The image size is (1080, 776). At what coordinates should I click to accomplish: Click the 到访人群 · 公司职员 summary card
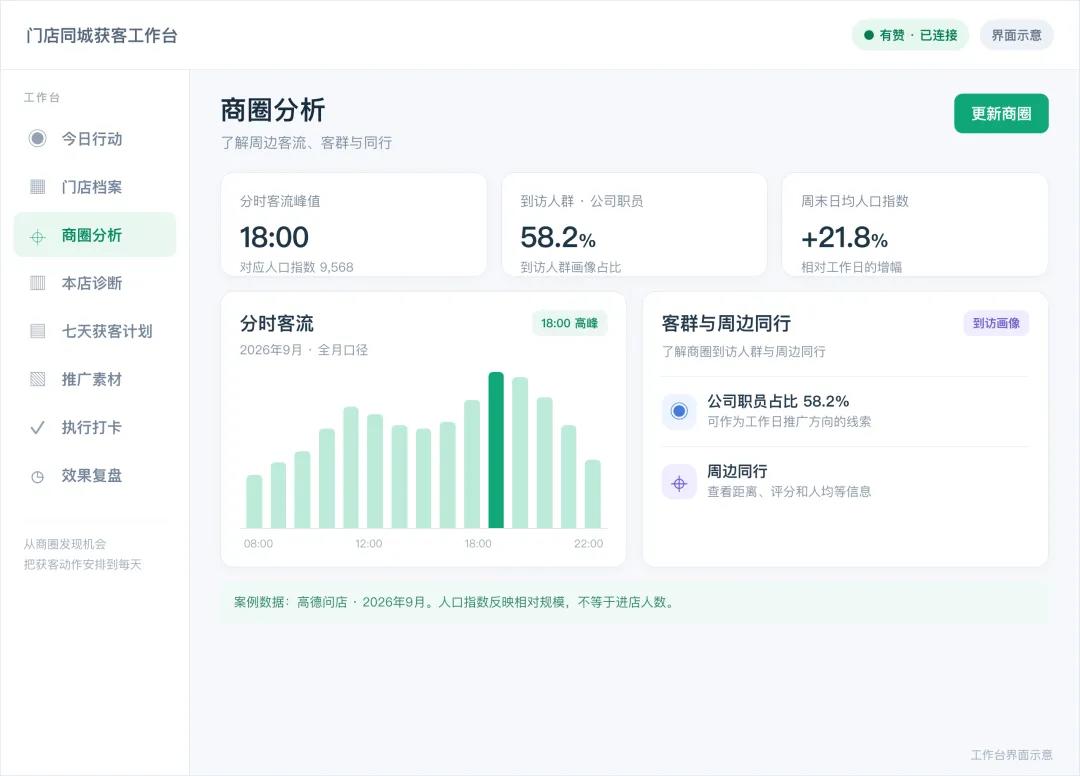pos(634,225)
